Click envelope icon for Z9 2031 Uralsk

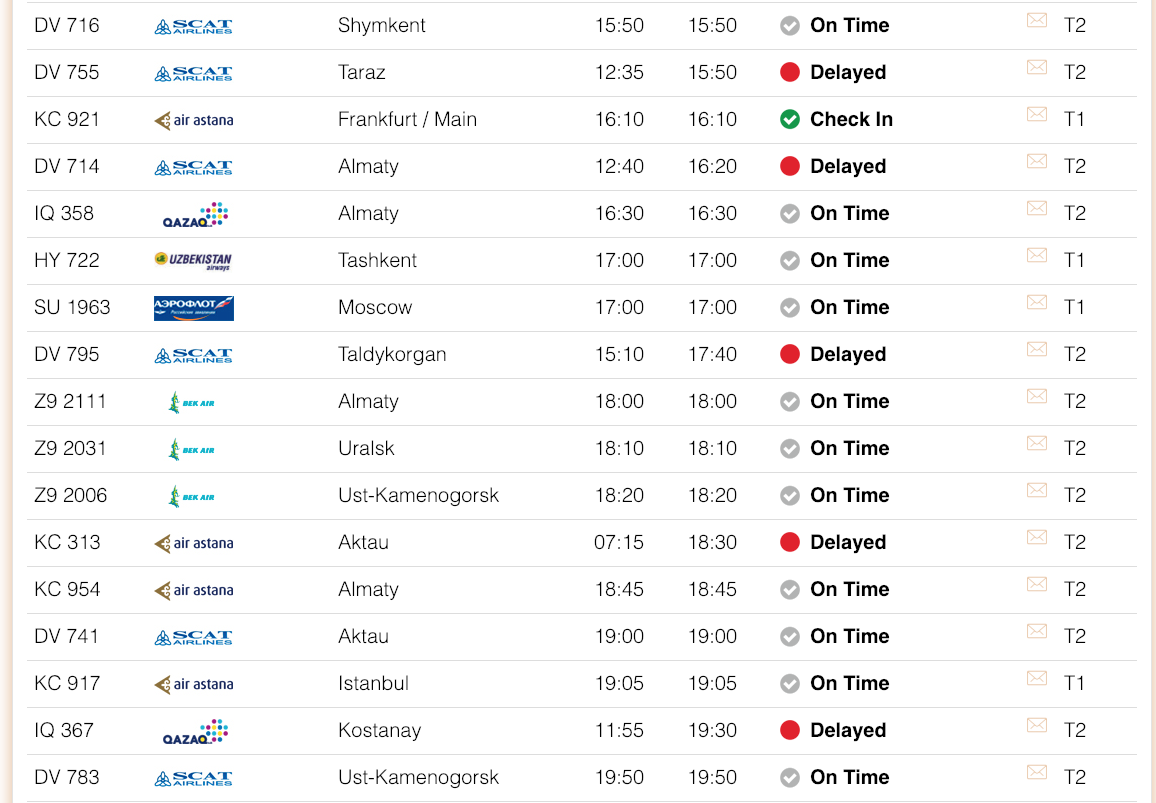click(1037, 443)
